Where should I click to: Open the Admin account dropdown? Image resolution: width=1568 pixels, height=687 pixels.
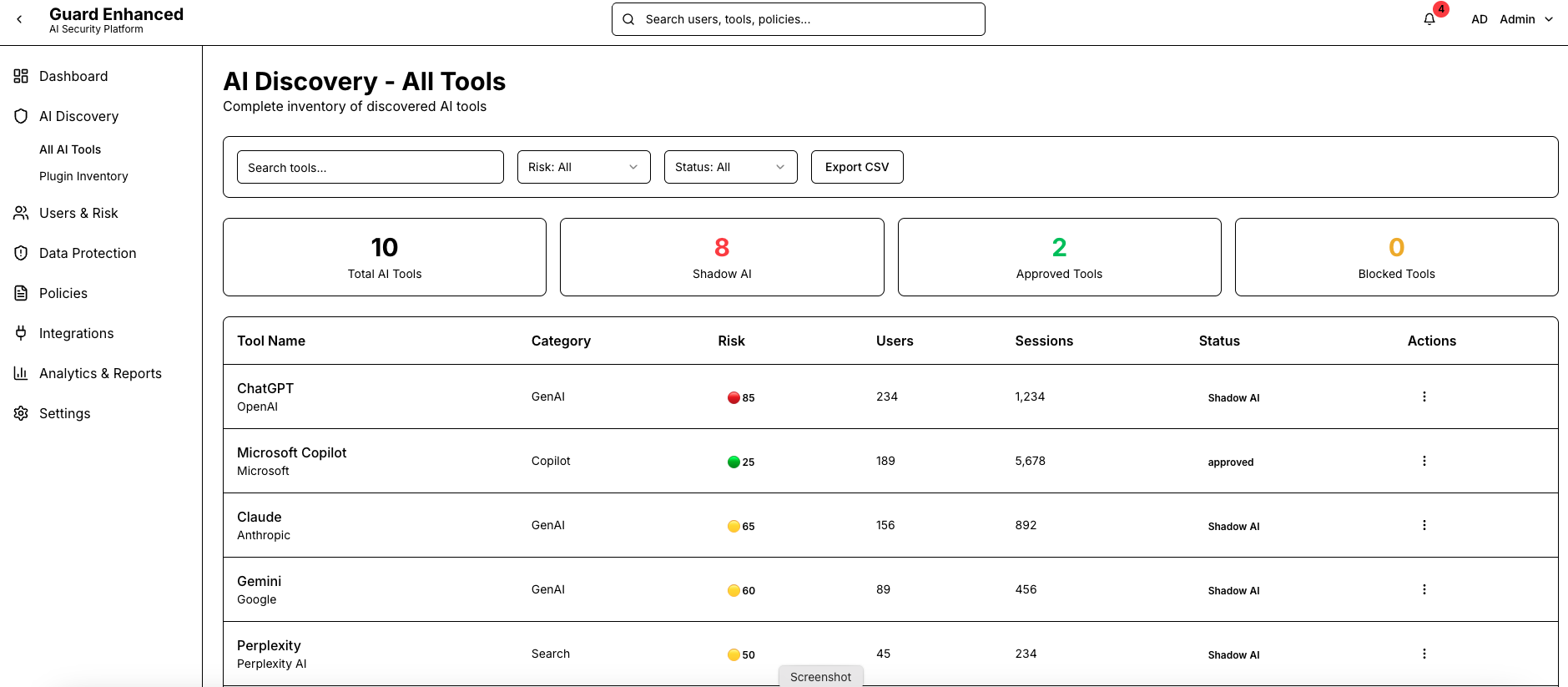1525,19
